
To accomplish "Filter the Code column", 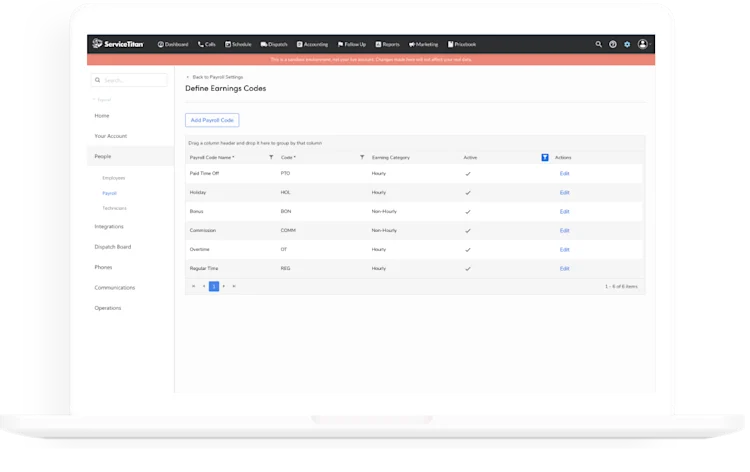I will point(362,157).
